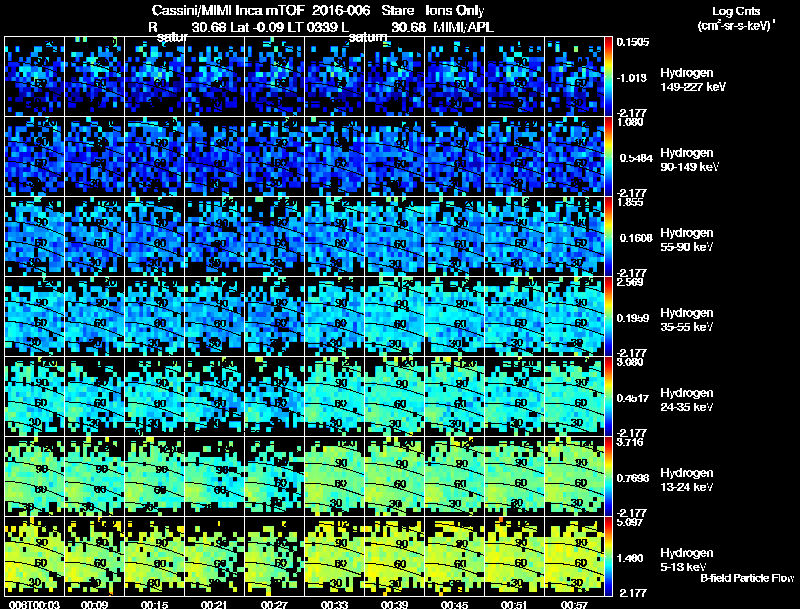The height and width of the screenshot is (609, 800).
Task: Select the 24-35 keV panel at 00:21
Action: [214, 397]
